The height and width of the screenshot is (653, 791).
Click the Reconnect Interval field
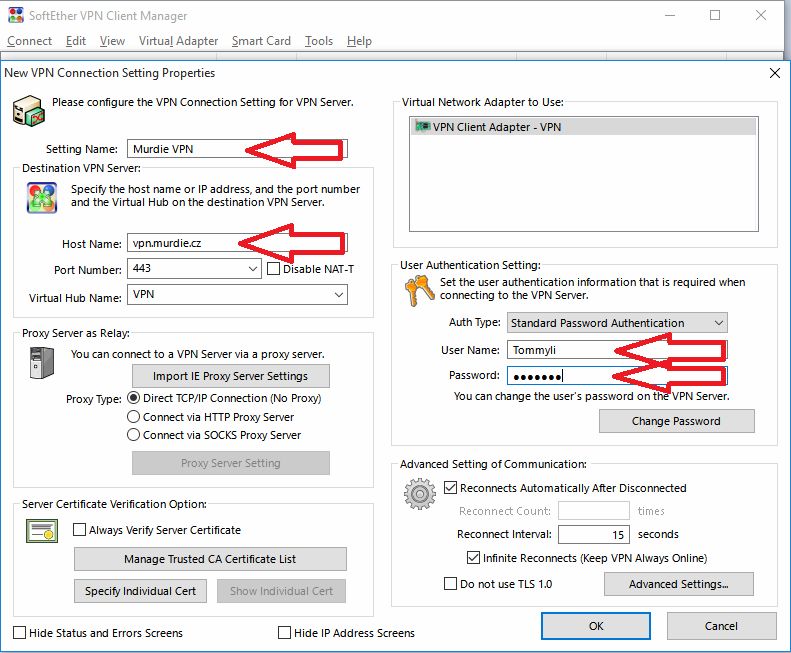point(594,534)
